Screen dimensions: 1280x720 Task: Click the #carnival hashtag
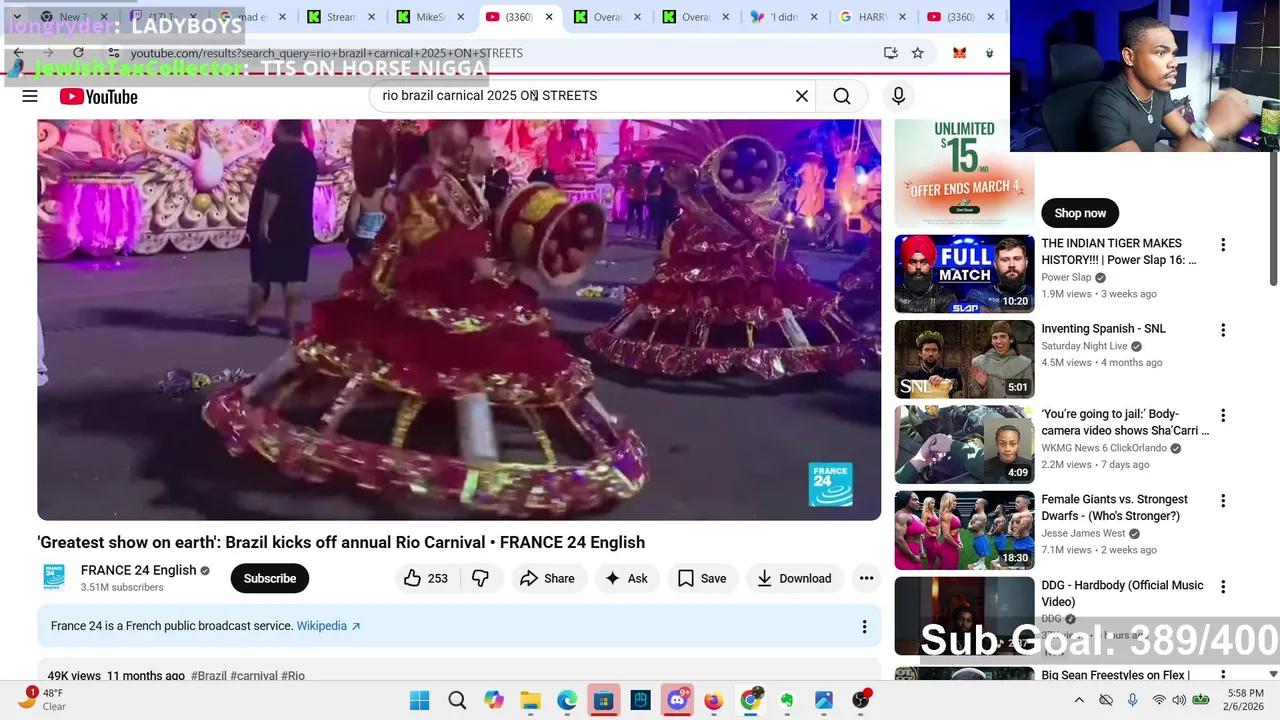click(x=254, y=676)
